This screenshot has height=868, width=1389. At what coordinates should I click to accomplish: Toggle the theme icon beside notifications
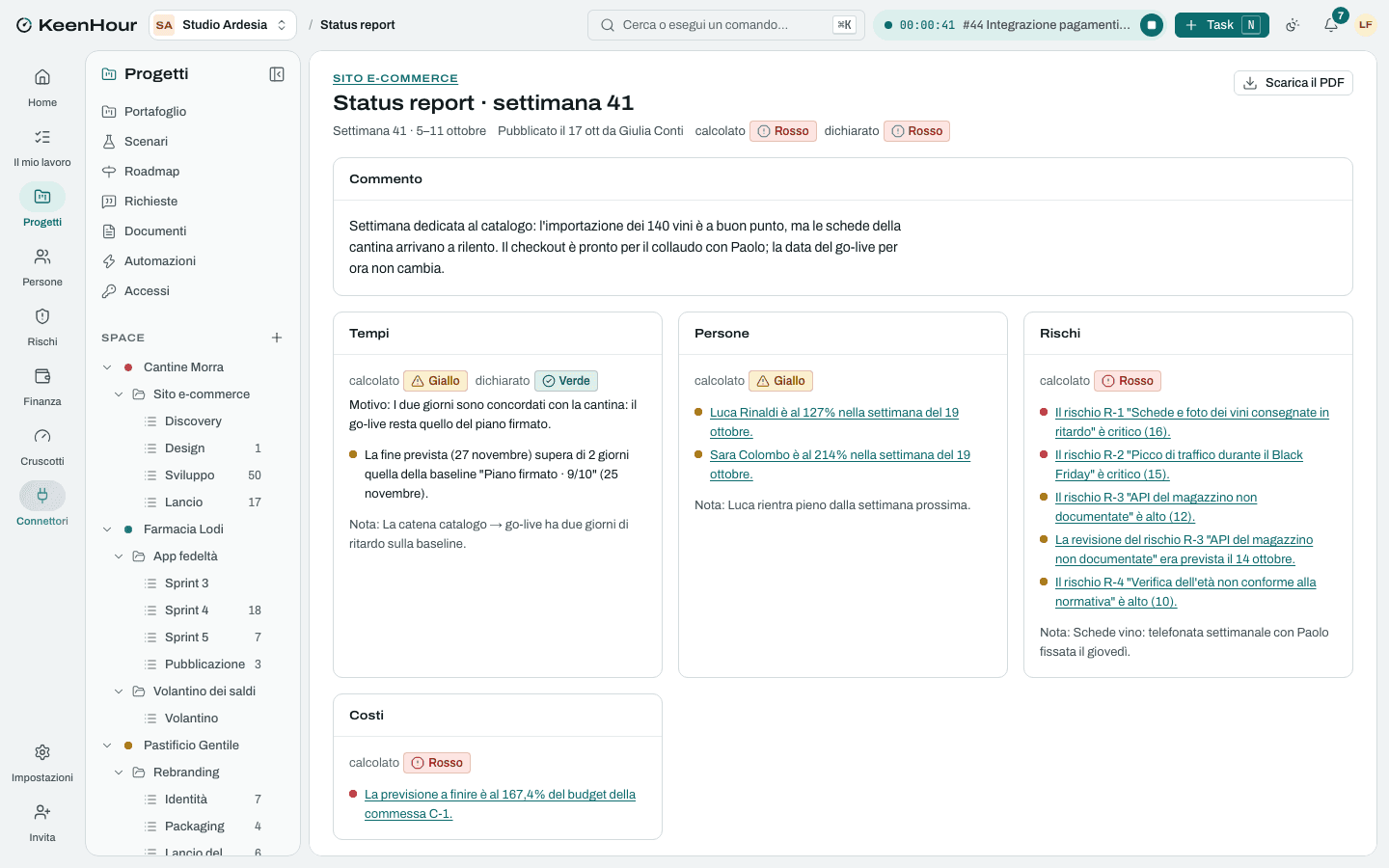coord(1293,25)
